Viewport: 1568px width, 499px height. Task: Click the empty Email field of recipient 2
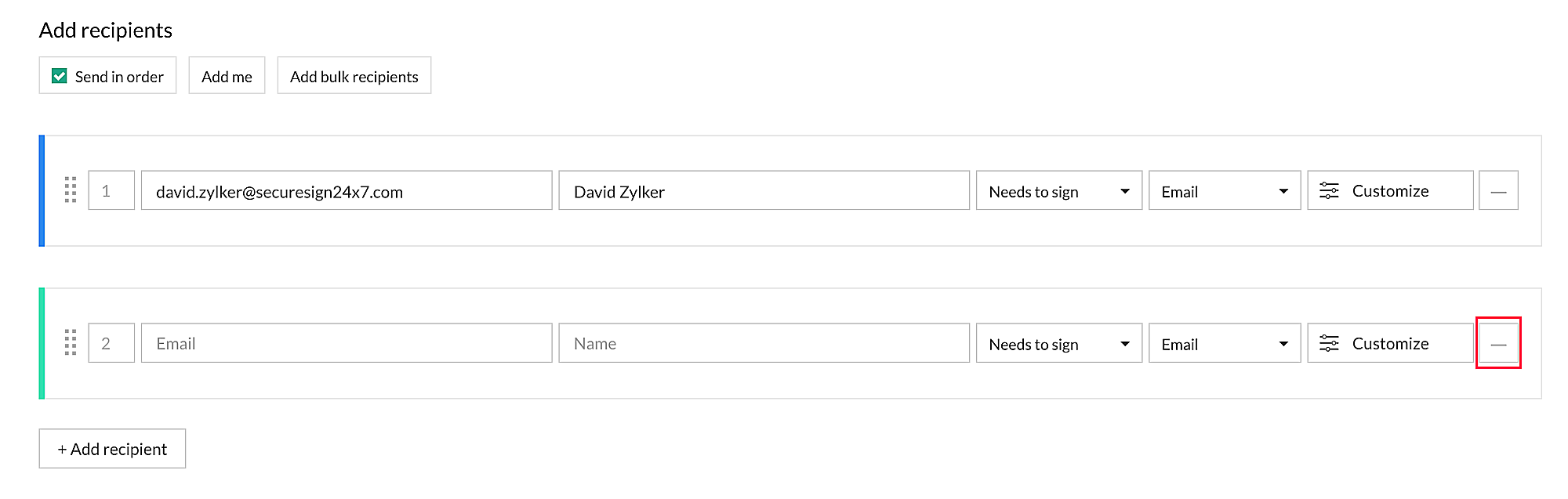coord(347,343)
